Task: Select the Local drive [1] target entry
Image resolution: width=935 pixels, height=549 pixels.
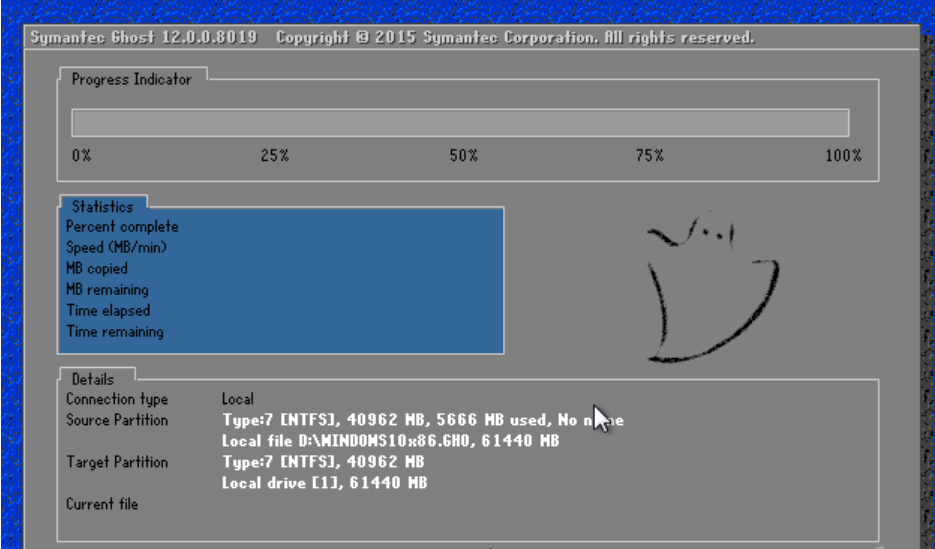Action: tap(324, 483)
